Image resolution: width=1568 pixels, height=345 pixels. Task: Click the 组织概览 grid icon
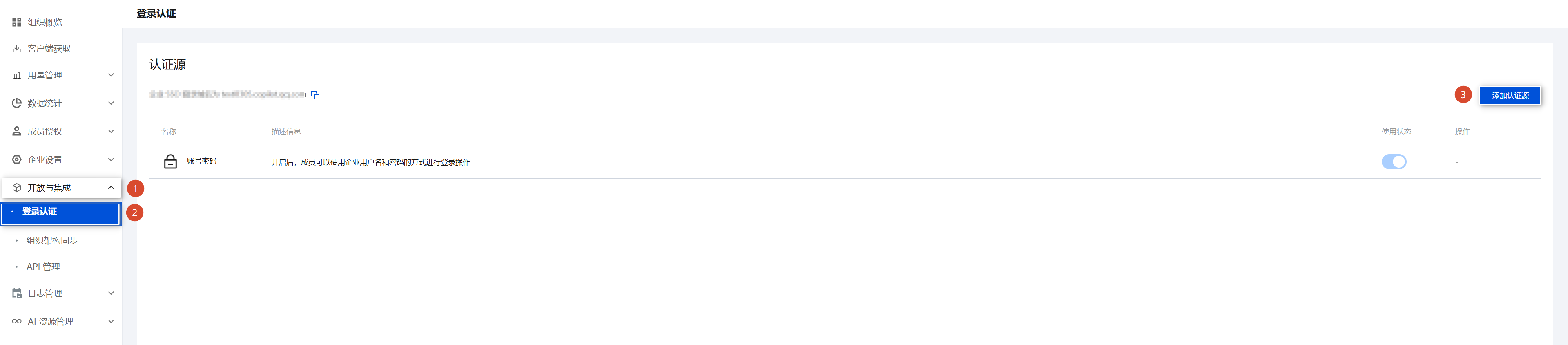pos(16,22)
